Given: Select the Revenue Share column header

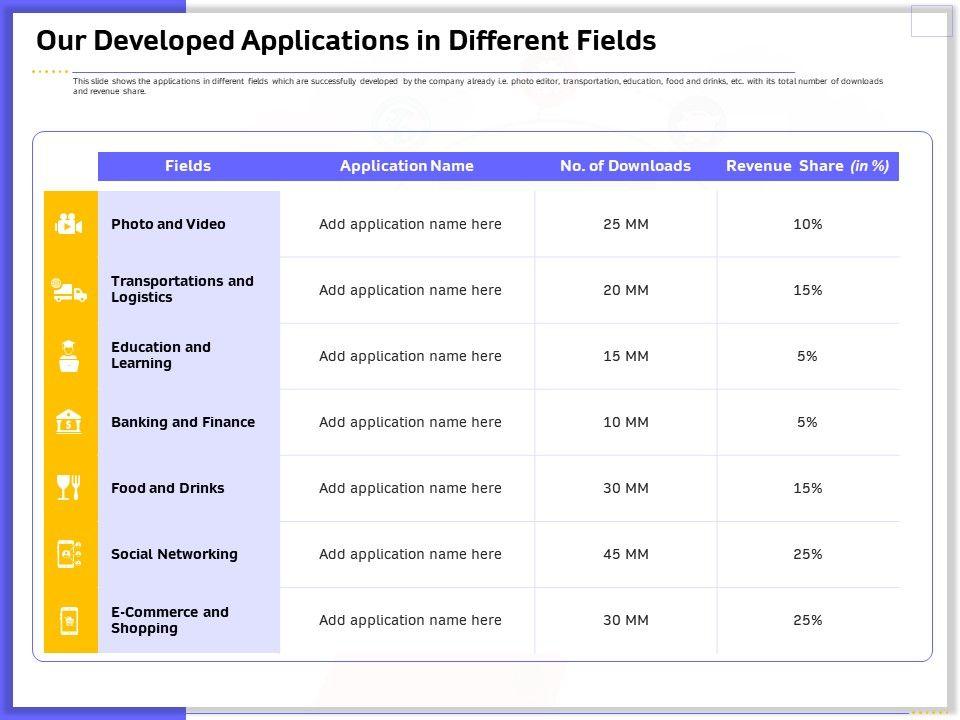Looking at the screenshot, I should pyautogui.click(x=807, y=166).
